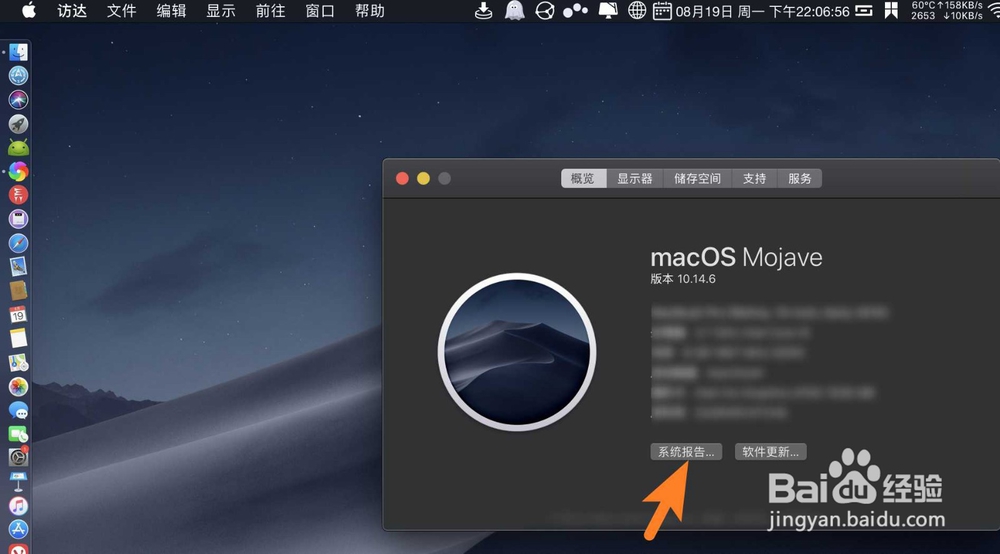Open Photos app in the dock
1000x554 pixels.
[x=18, y=386]
